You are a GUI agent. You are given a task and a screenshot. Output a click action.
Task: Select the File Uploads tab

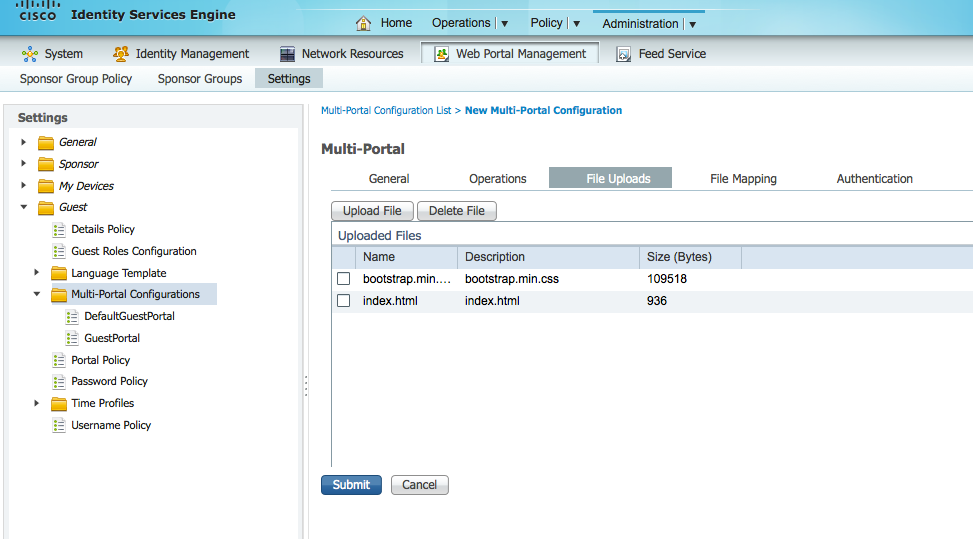coord(611,178)
